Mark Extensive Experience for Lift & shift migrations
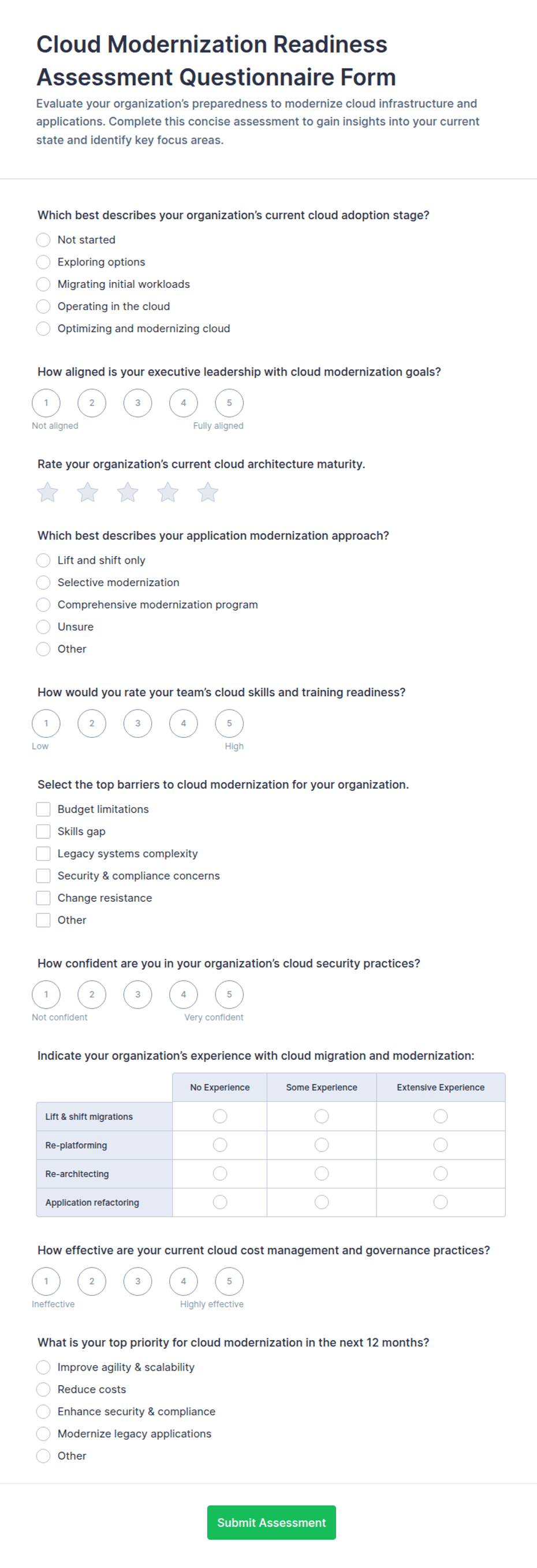Viewport: 537px width, 1568px height. click(x=441, y=1116)
